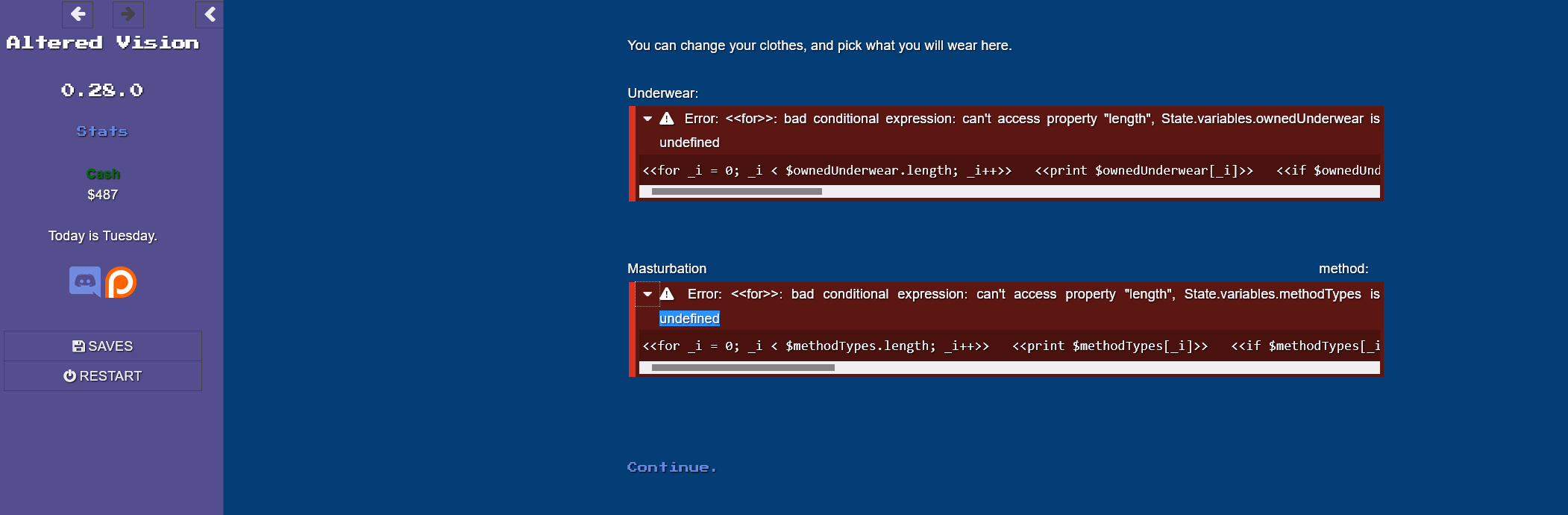Open the Discord link icon

pos(85,282)
